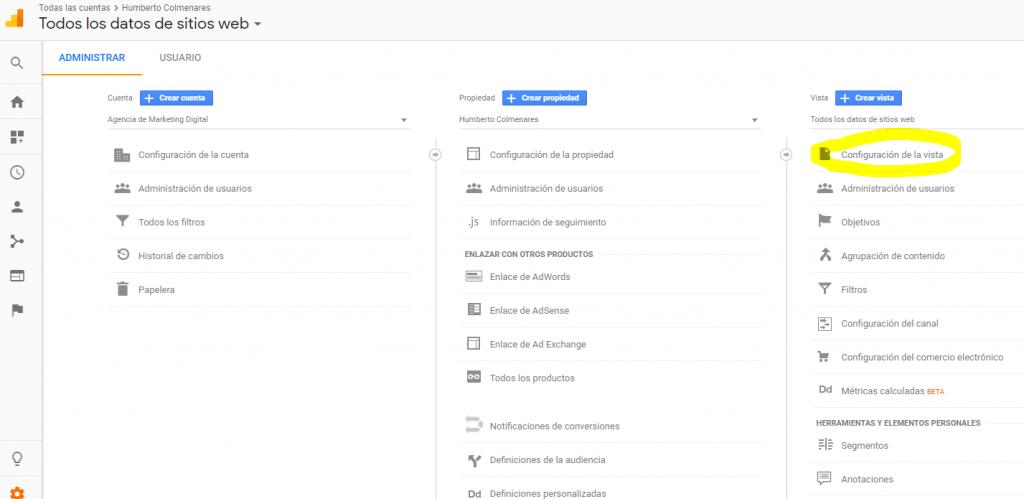Click the Google Analytics logo
The height and width of the screenshot is (499, 1024).
[x=14, y=18]
